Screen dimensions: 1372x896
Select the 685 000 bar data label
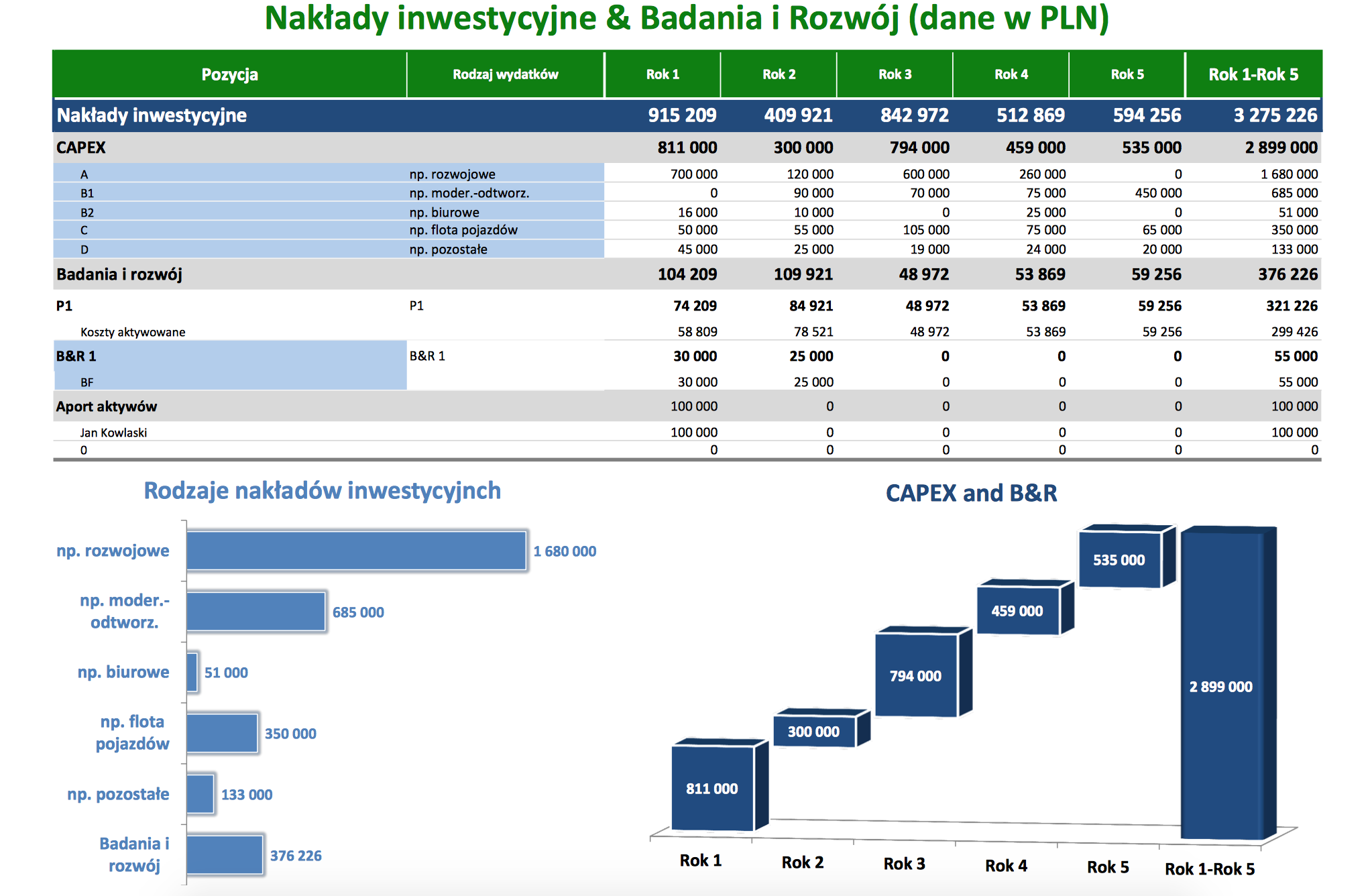358,612
